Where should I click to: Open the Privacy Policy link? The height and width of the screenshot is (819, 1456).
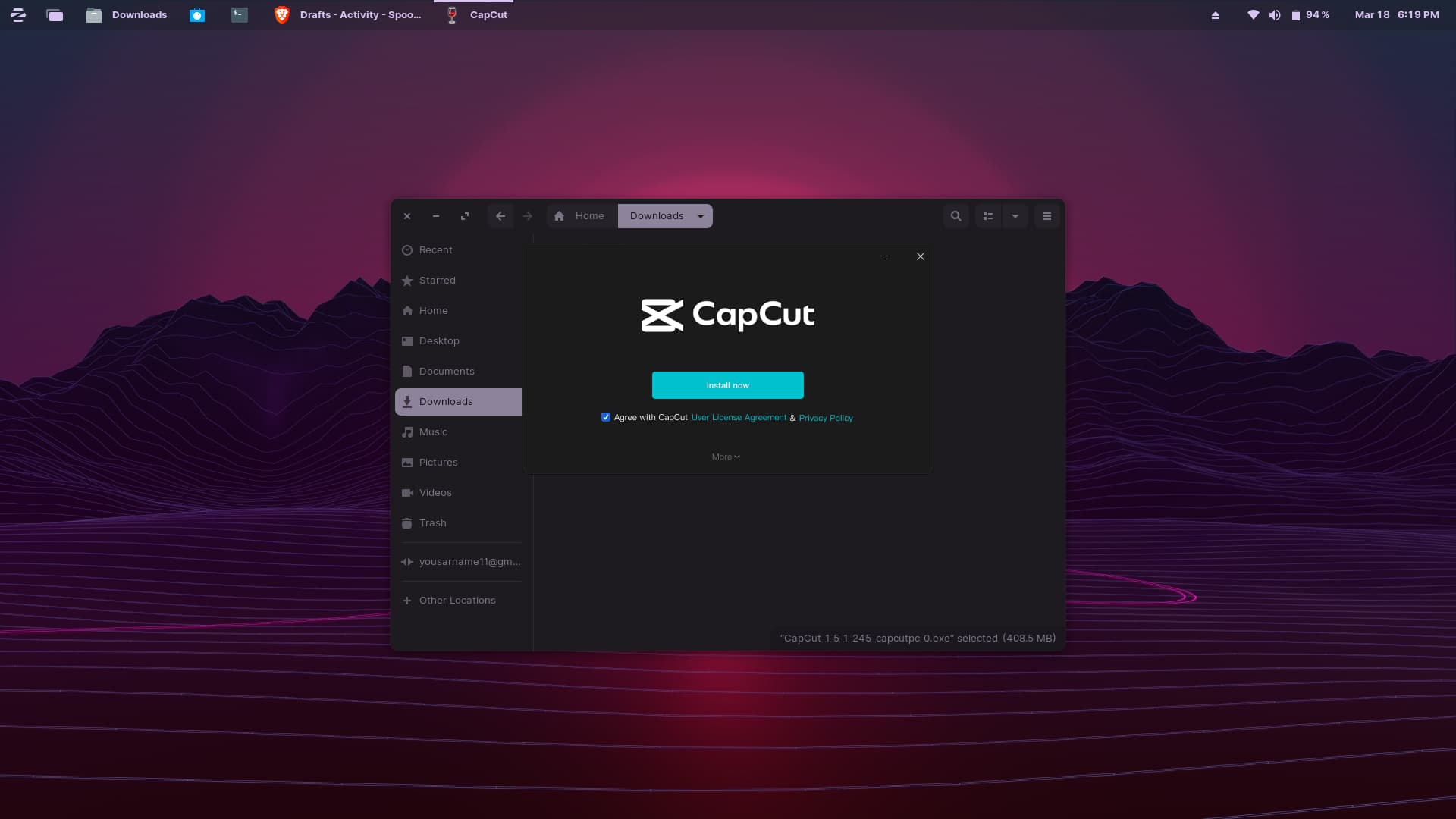826,418
